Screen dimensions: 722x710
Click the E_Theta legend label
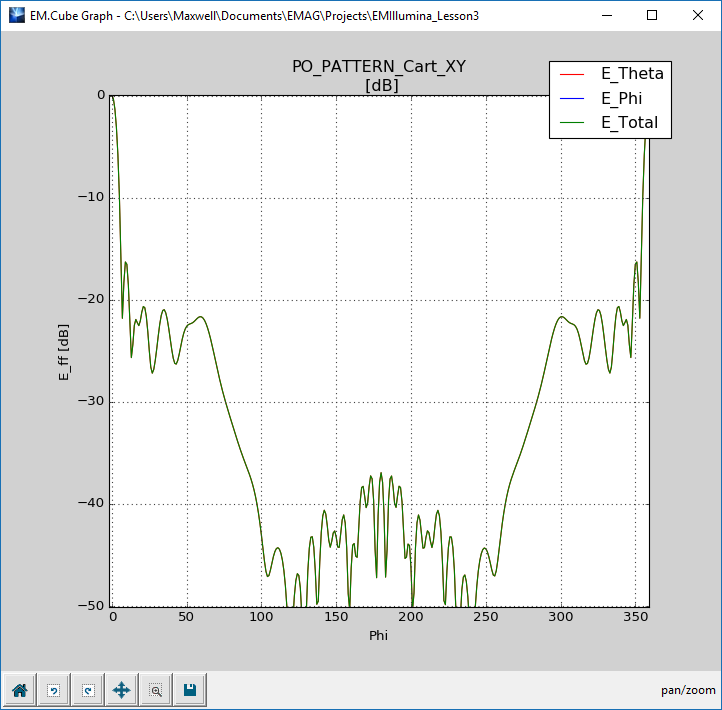coord(631,73)
